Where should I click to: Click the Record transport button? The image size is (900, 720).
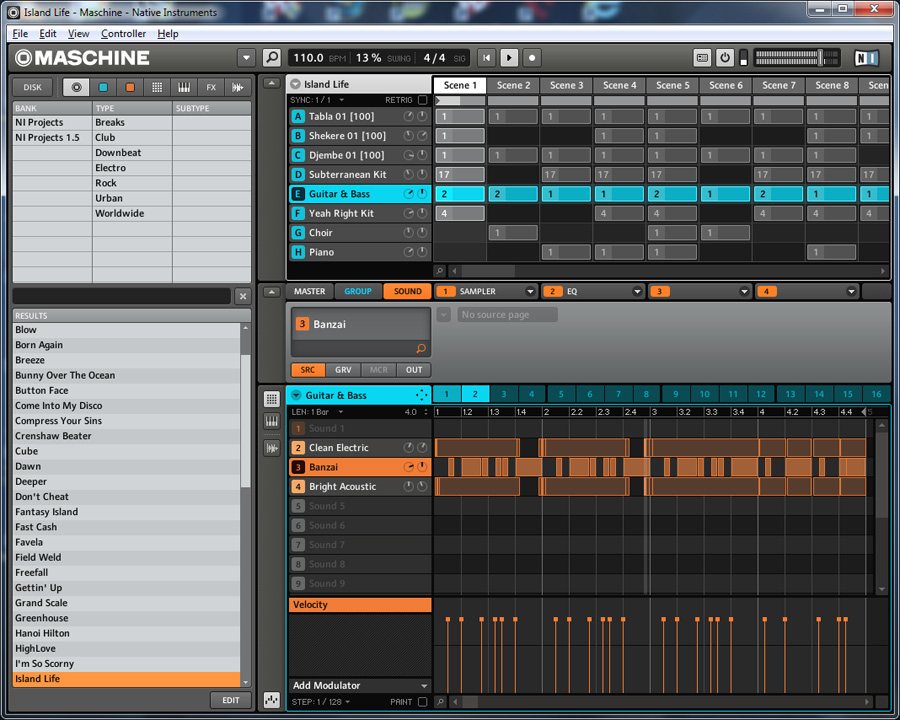(532, 58)
